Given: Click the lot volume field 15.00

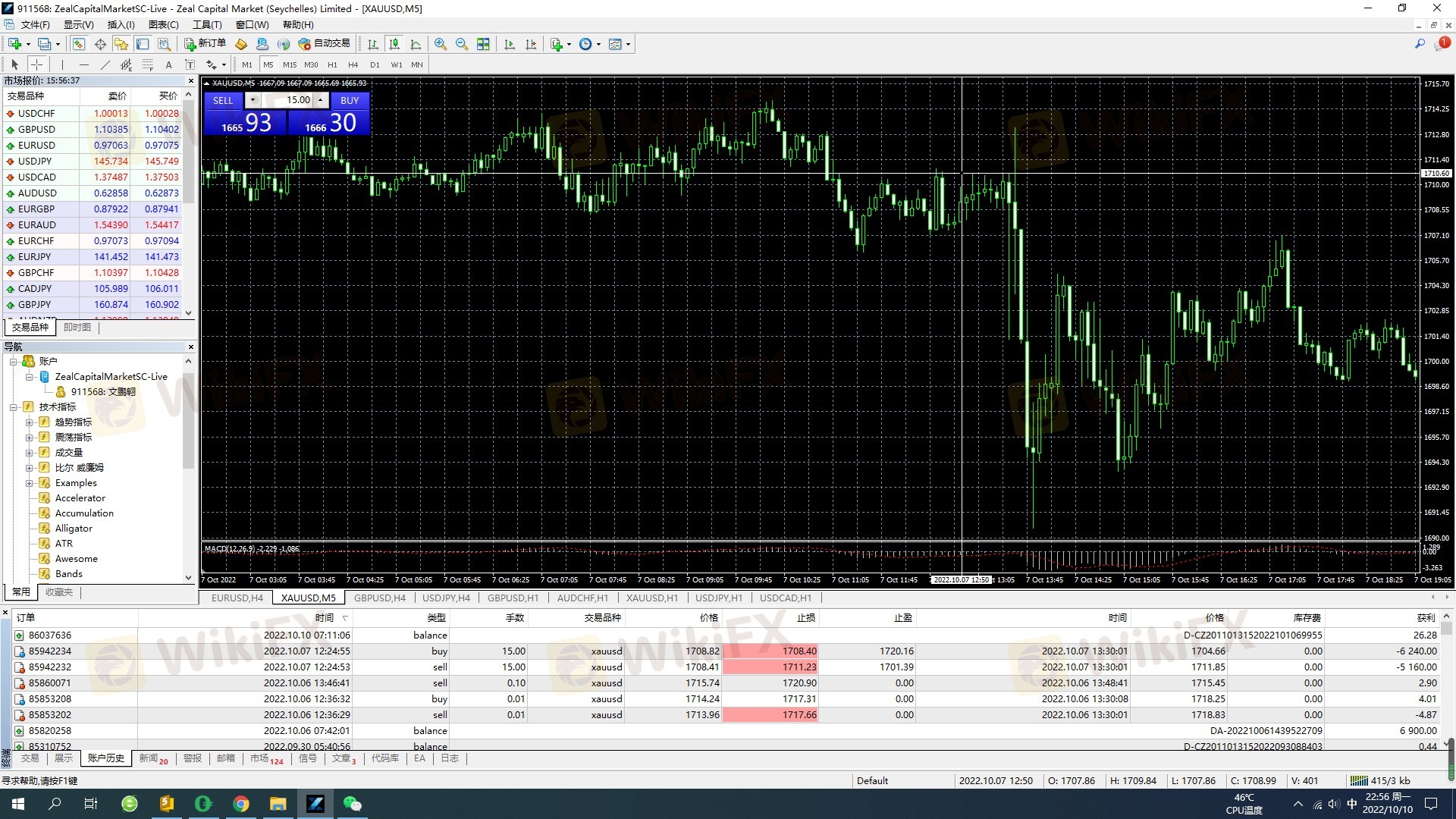Looking at the screenshot, I should click(x=289, y=100).
